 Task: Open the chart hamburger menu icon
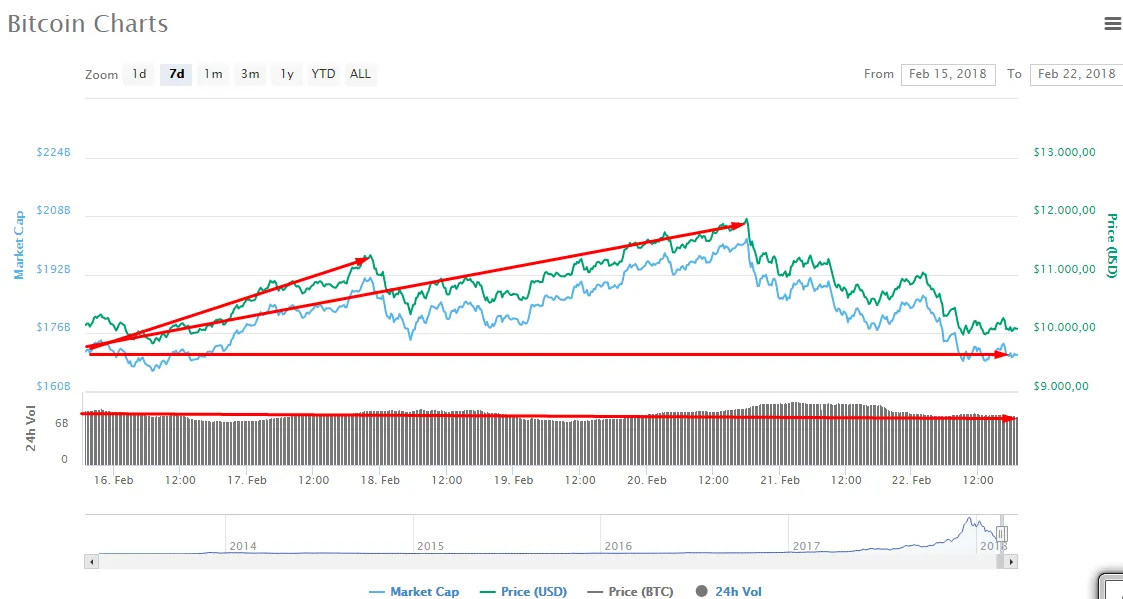[1114, 24]
